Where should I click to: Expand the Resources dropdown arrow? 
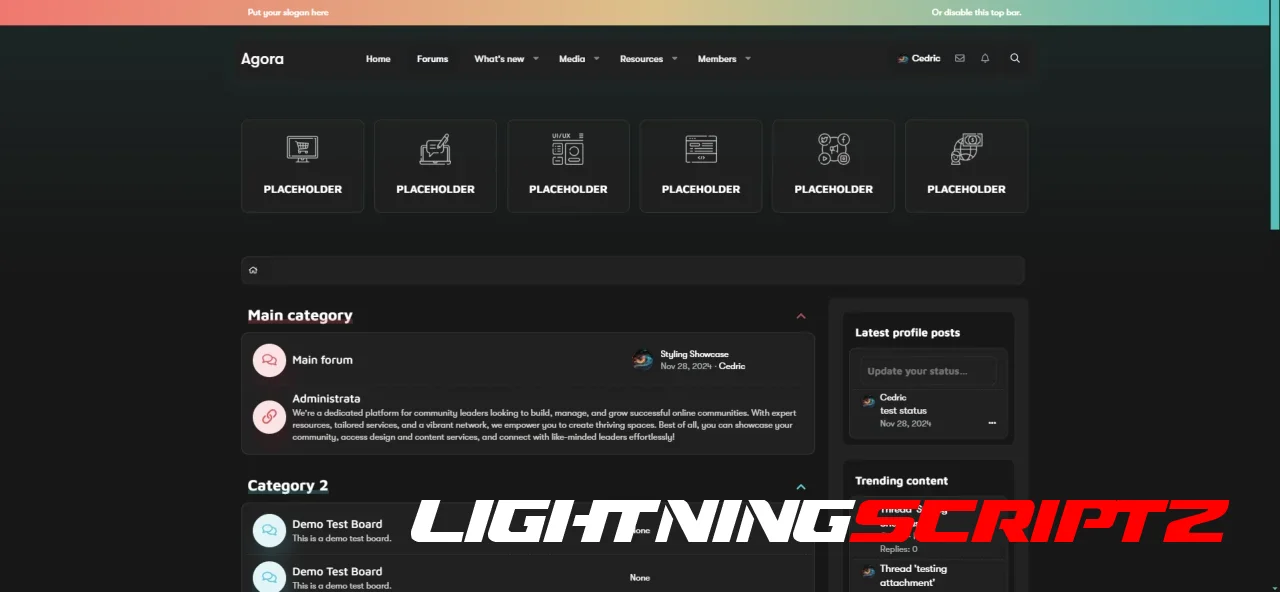coord(674,59)
